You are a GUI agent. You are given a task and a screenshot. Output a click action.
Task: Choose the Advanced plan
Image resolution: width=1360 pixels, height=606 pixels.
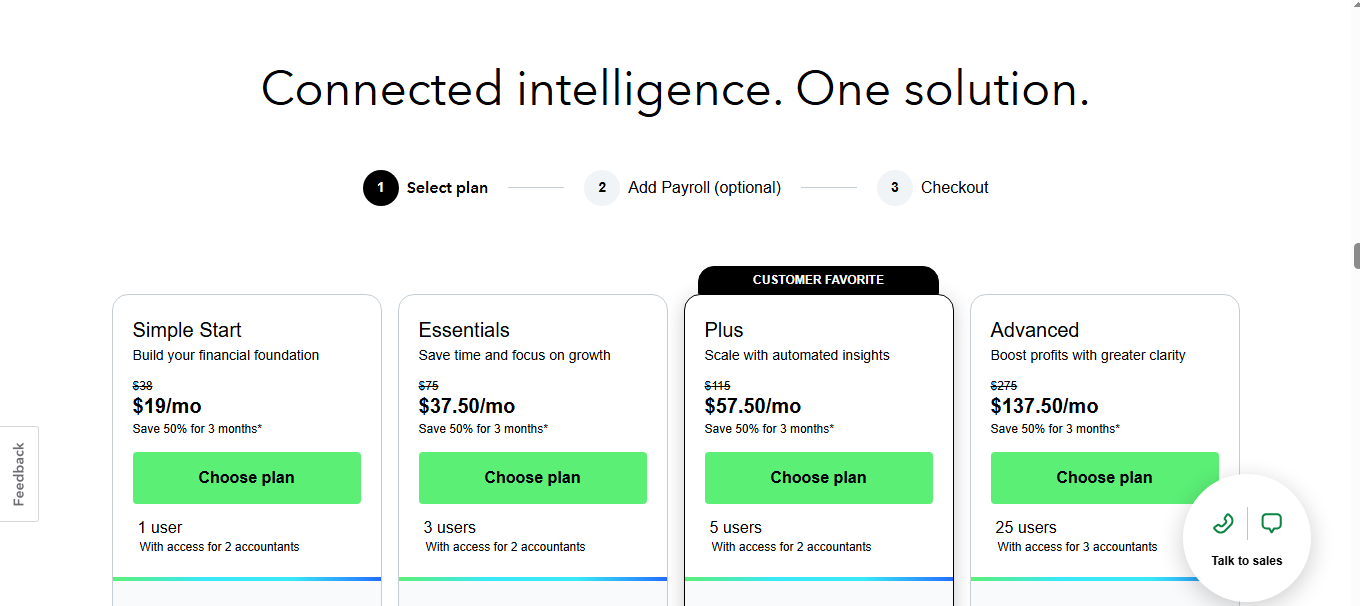[1104, 477]
